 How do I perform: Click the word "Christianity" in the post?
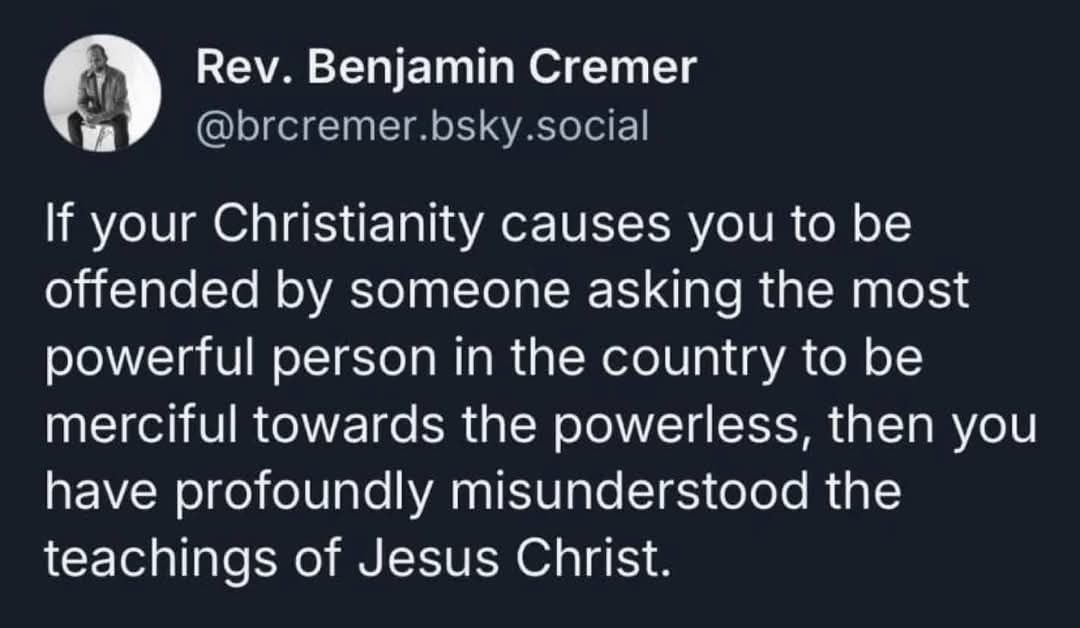pos(348,226)
